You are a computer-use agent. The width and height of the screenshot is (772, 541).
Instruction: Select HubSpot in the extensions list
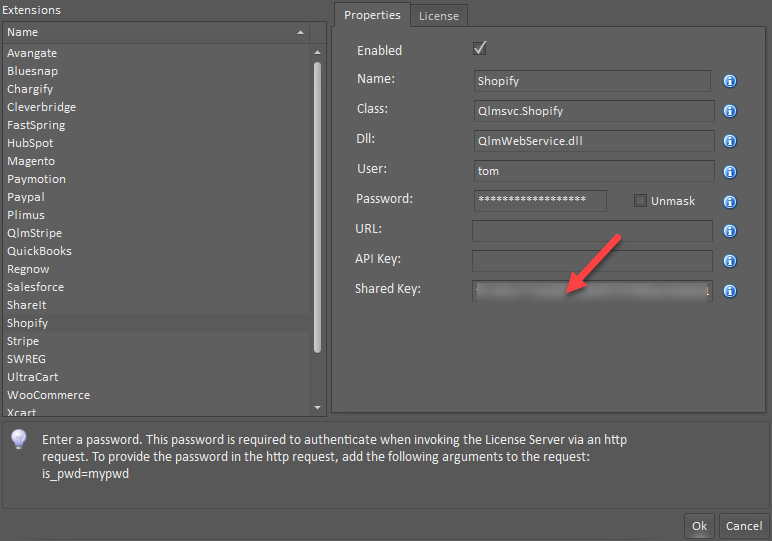pos(156,143)
